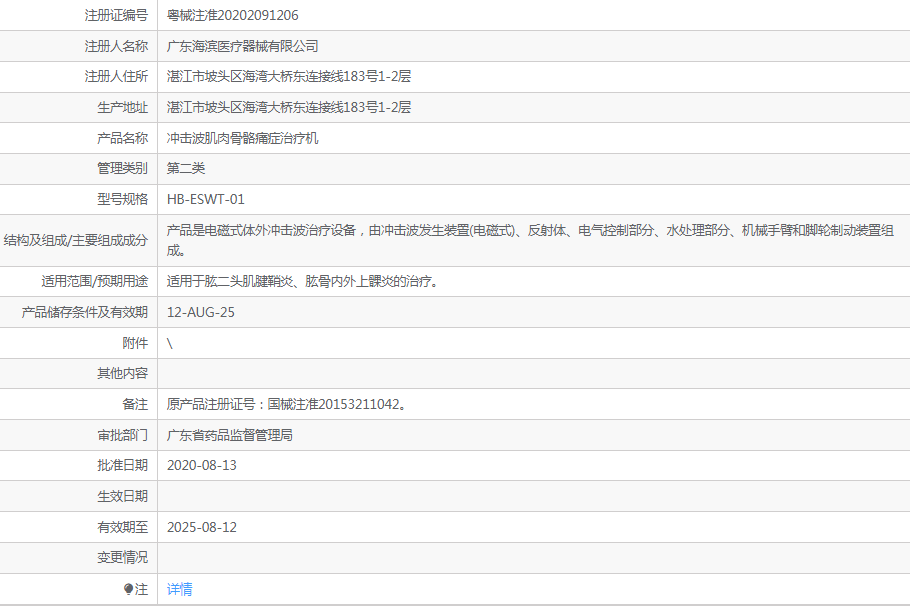Click the 型号规格 label
Screen dimensions: 910x608
tap(122, 200)
